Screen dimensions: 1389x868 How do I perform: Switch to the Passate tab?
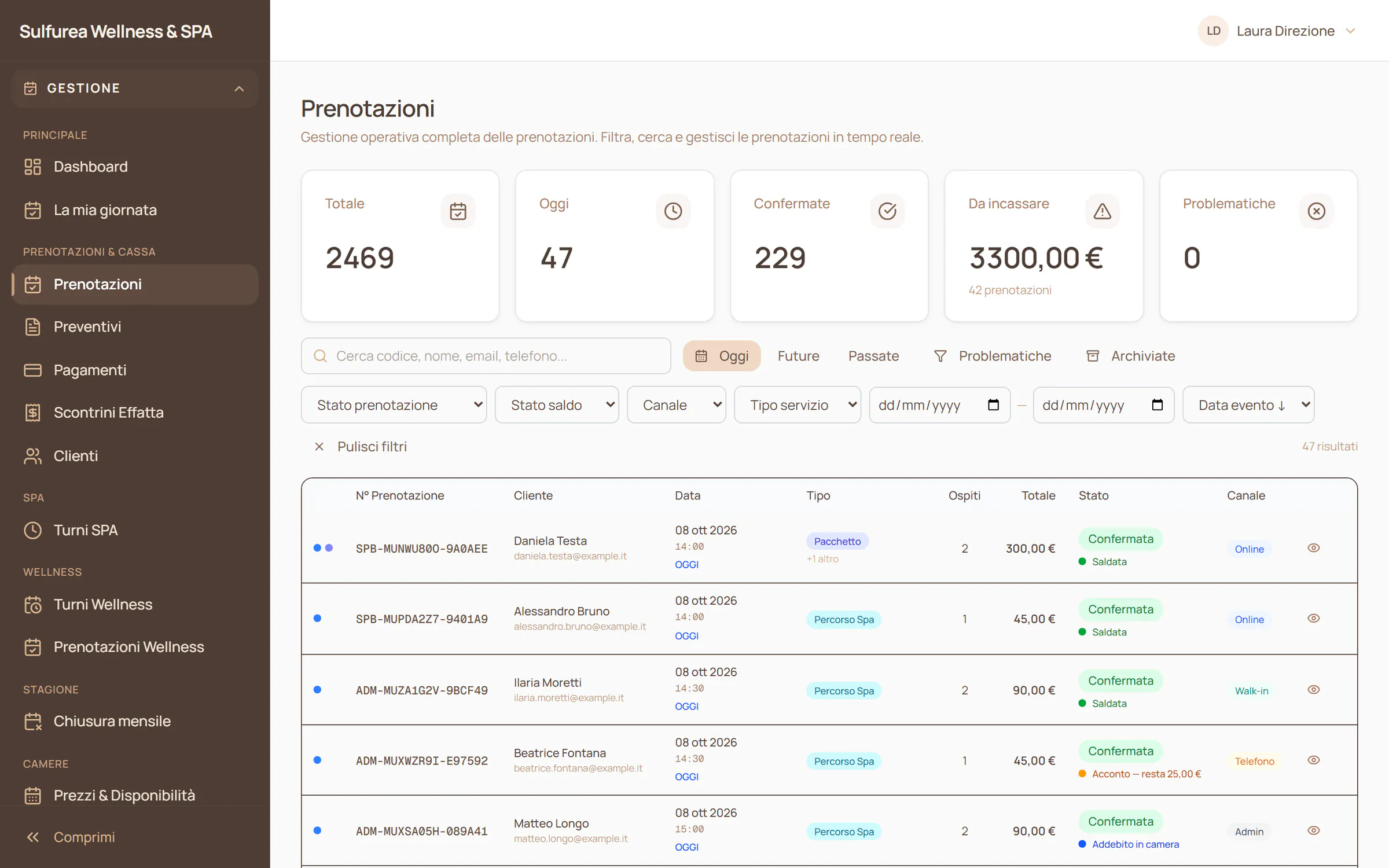(x=873, y=356)
